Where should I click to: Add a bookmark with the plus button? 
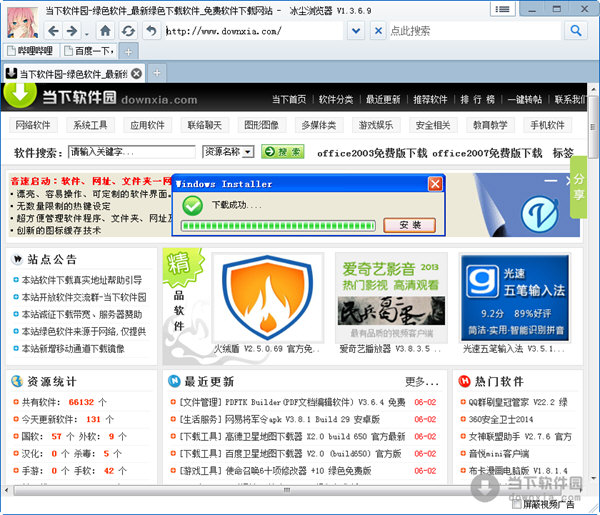coord(129,52)
